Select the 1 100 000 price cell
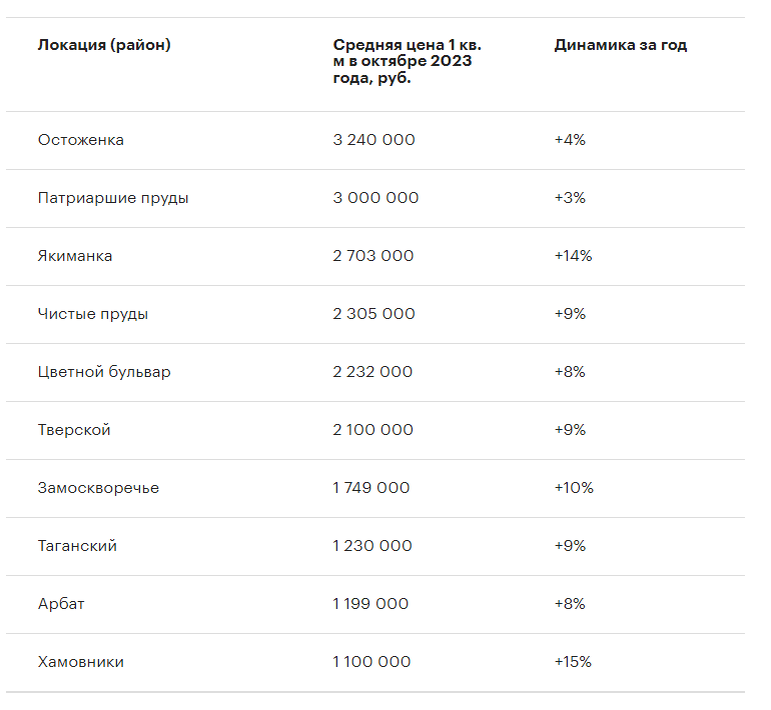This screenshot has height=710, width=771. point(371,662)
